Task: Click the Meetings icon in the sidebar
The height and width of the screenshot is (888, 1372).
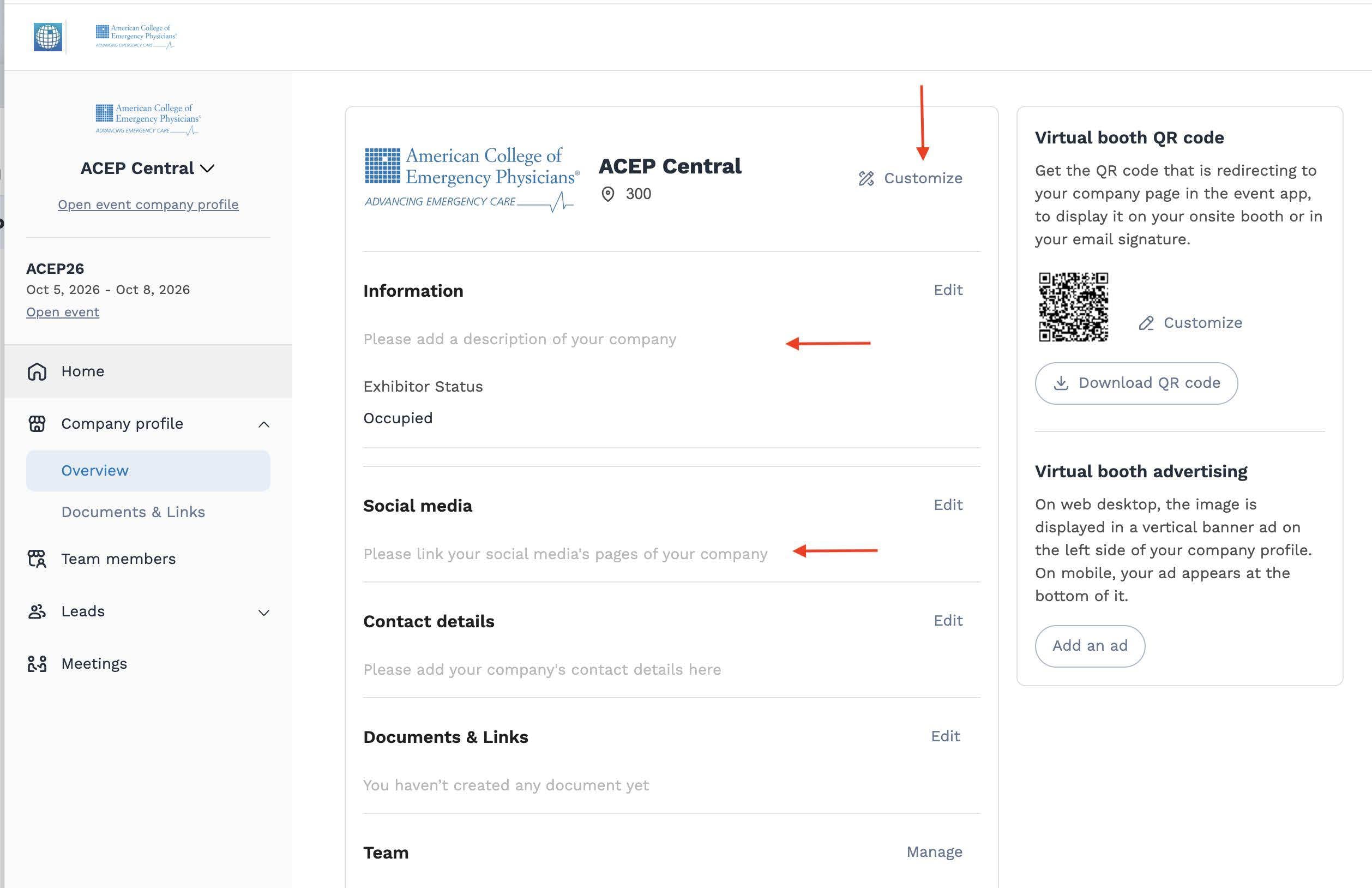Action: coord(37,664)
